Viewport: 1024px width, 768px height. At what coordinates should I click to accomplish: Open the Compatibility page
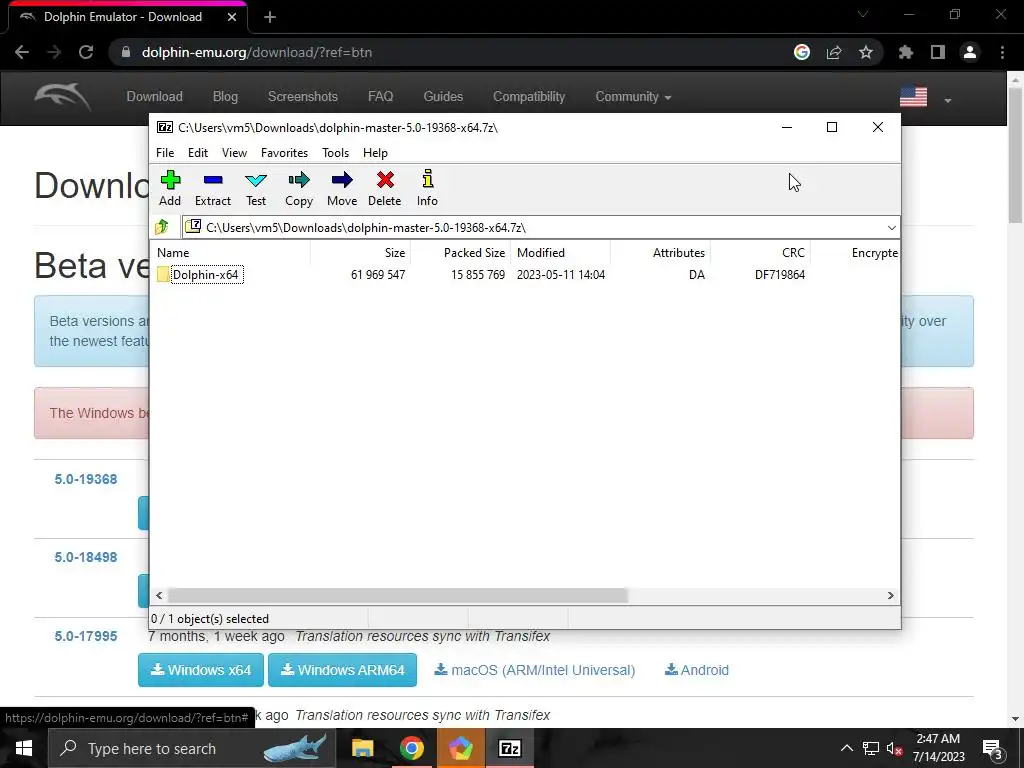click(529, 97)
